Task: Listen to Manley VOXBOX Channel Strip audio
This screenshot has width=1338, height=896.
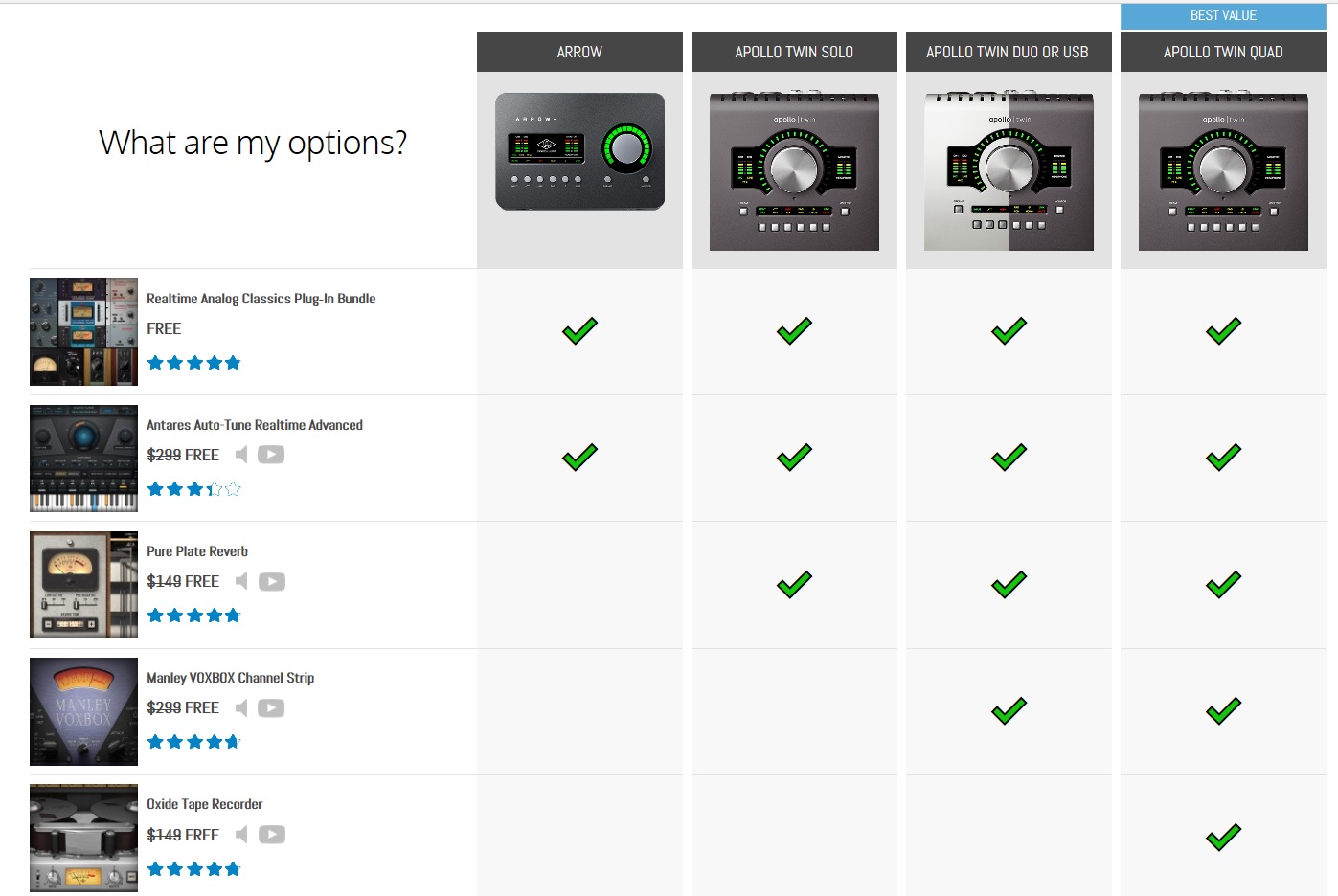Action: [x=241, y=707]
